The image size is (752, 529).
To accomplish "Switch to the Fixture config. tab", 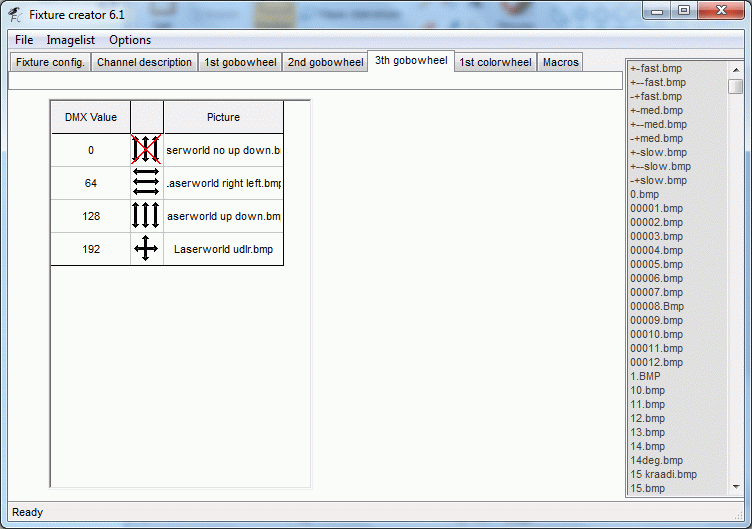I will coord(50,62).
